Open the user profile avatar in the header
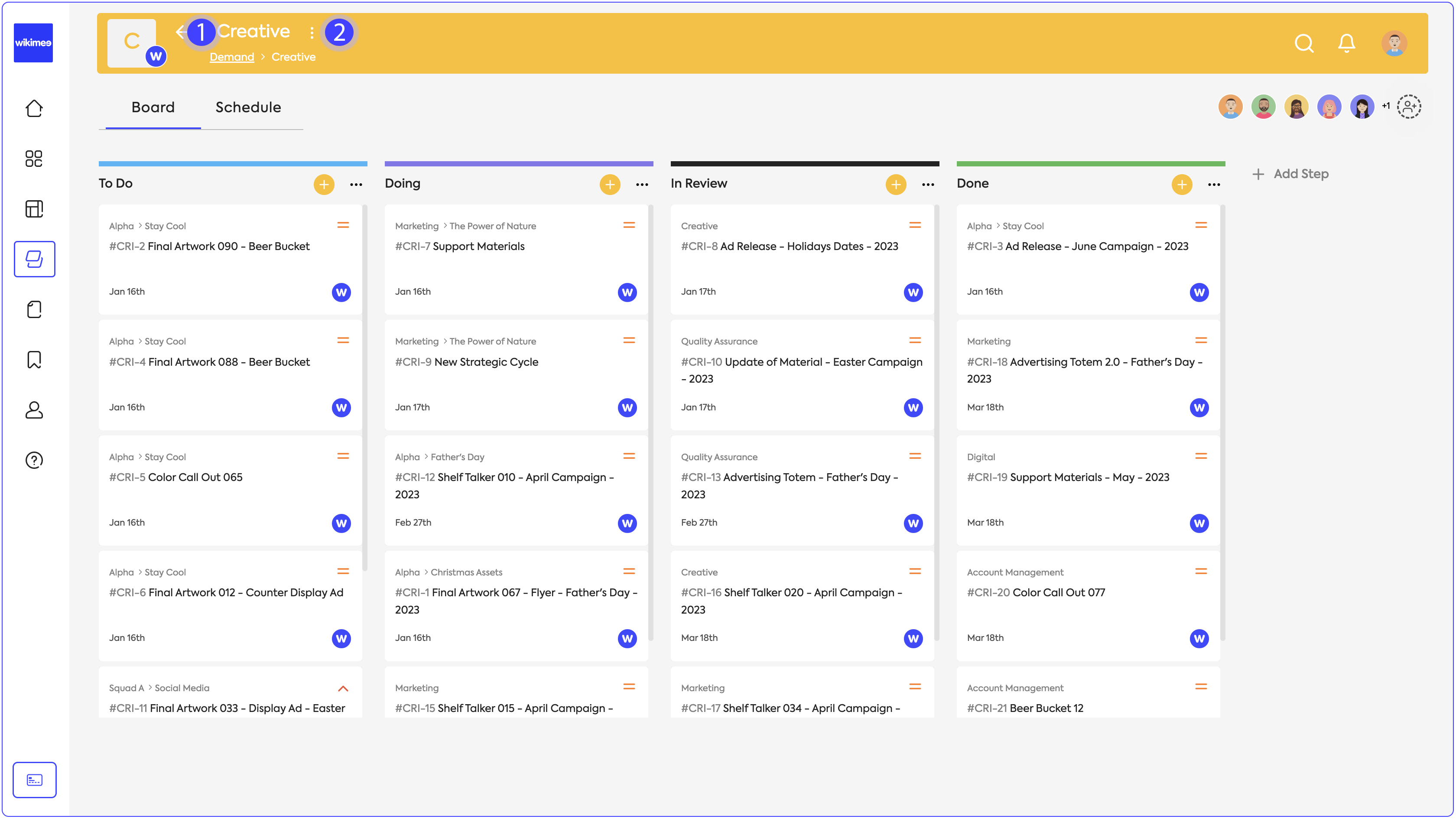Image resolution: width=1456 pixels, height=819 pixels. pyautogui.click(x=1394, y=43)
